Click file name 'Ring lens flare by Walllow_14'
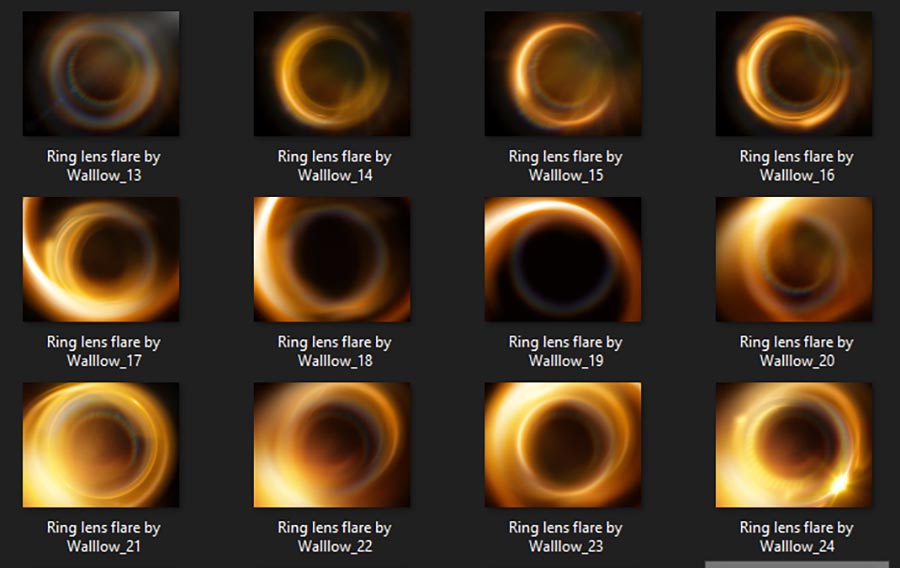The image size is (900, 568). click(335, 166)
